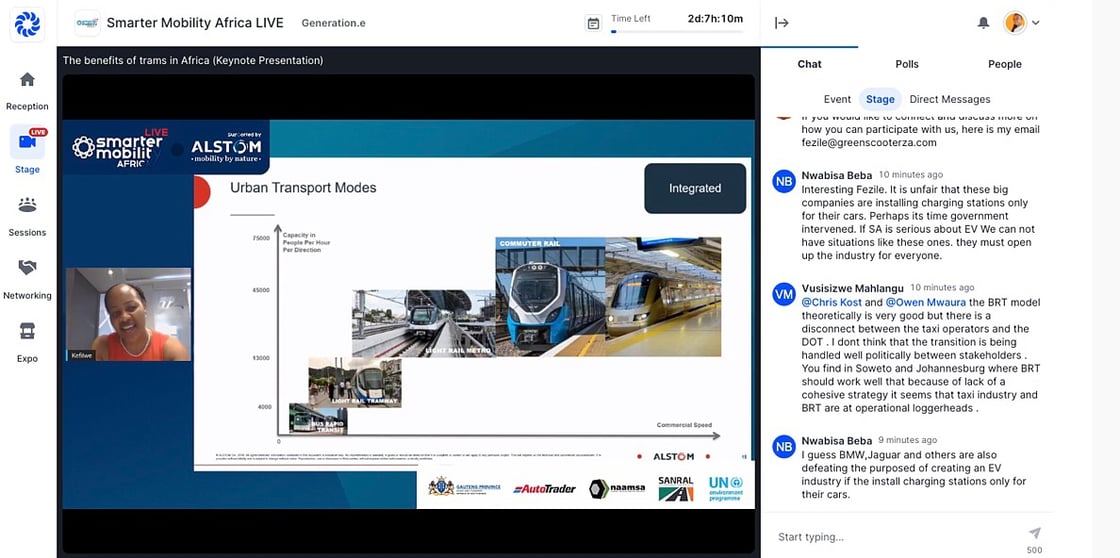
Task: Collapse the chat side panel arrow
Action: pyautogui.click(x=781, y=23)
